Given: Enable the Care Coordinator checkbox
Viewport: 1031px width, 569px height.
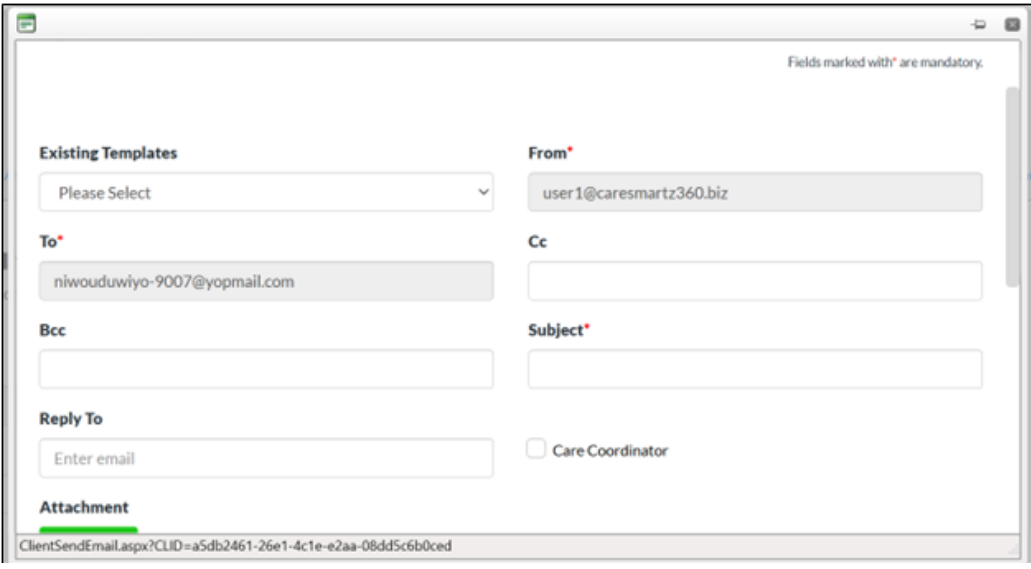Looking at the screenshot, I should [x=536, y=450].
